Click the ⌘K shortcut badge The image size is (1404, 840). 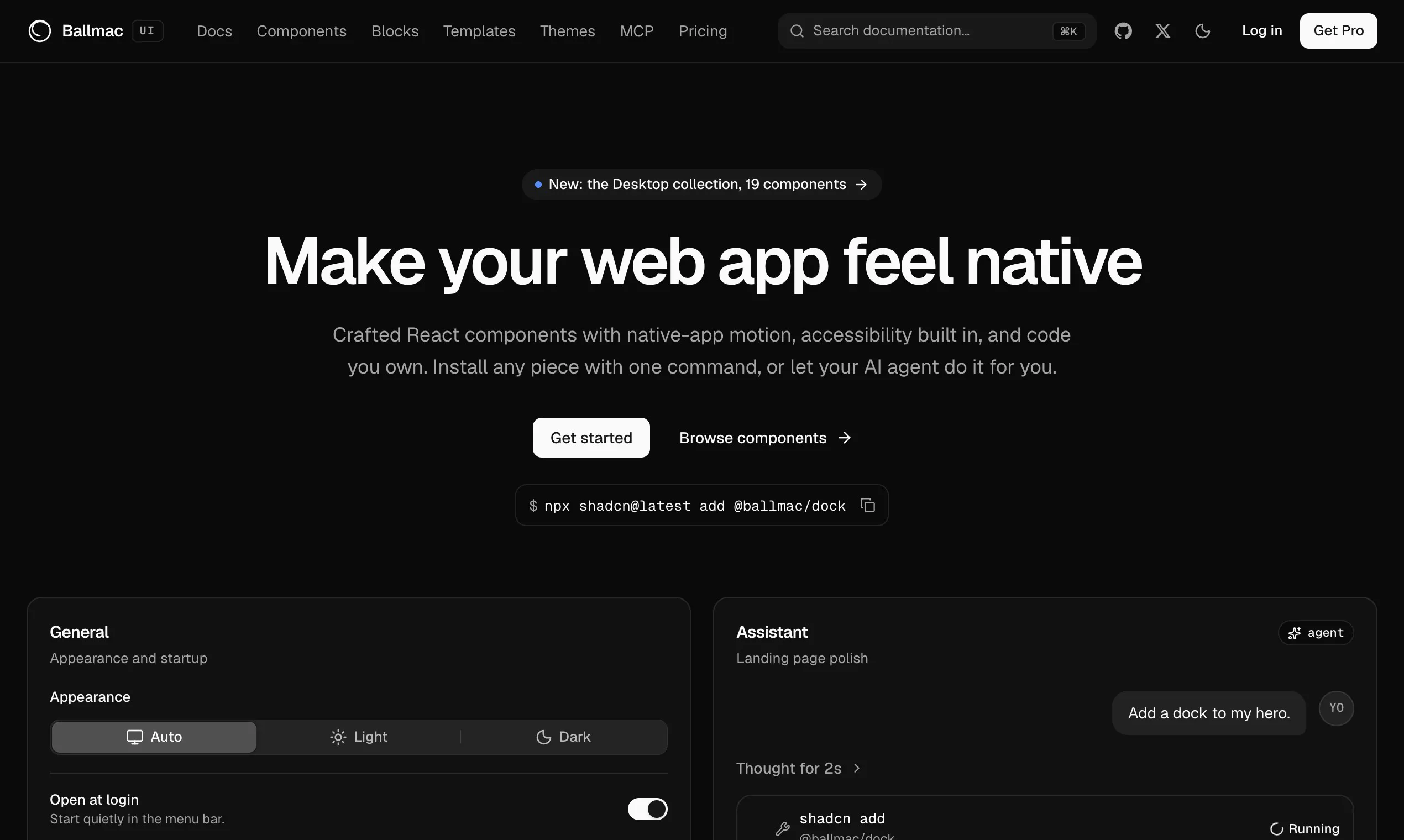[x=1068, y=31]
